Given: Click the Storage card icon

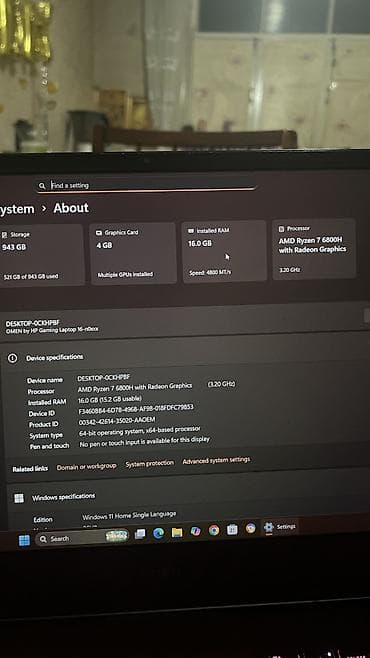Looking at the screenshot, I should (5, 235).
